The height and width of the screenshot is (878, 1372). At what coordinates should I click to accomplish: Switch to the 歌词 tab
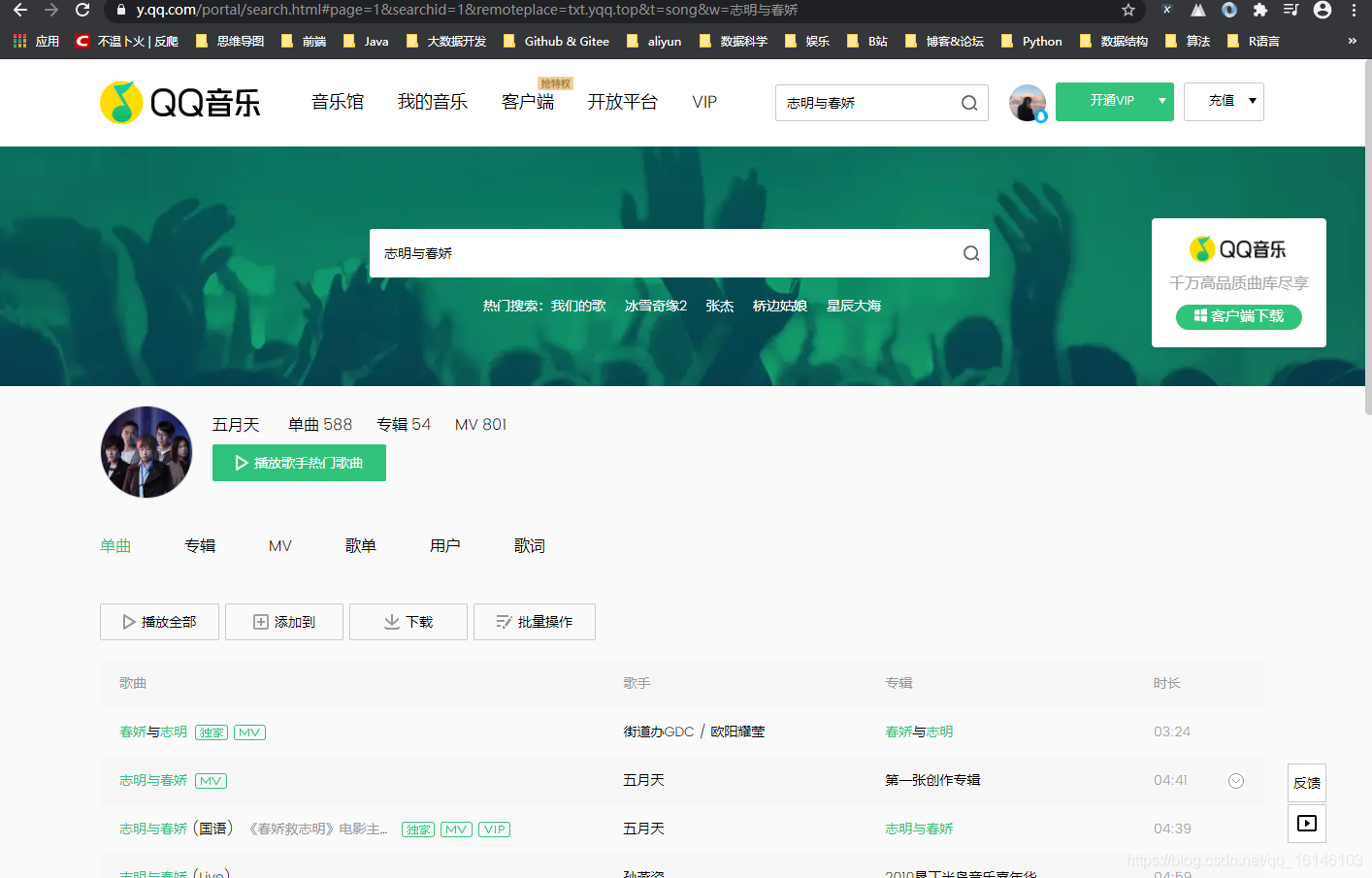tap(530, 546)
